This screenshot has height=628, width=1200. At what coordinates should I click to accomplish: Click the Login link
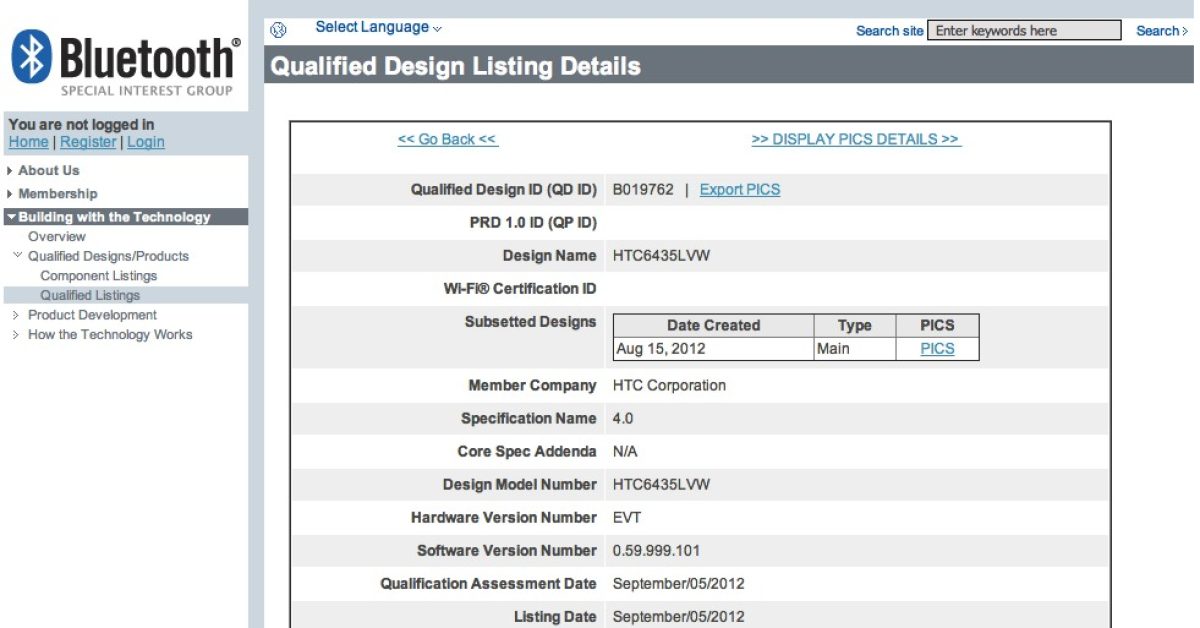145,142
